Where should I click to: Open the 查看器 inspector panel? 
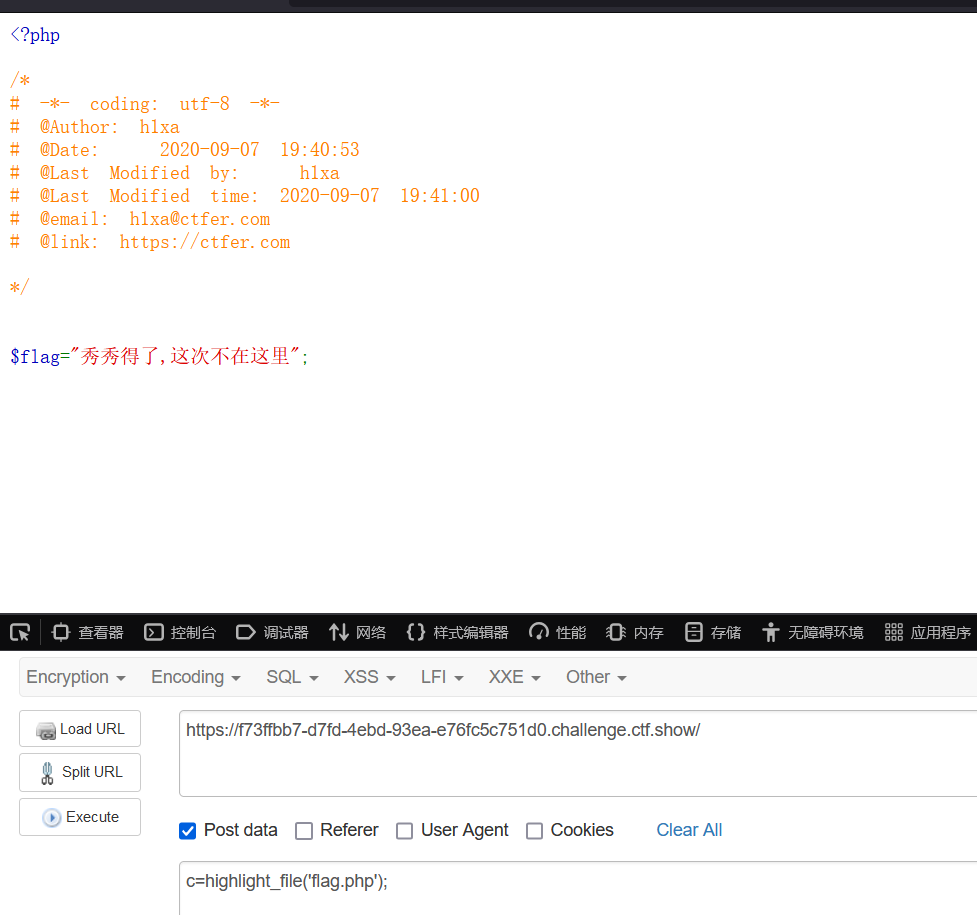(x=88, y=632)
